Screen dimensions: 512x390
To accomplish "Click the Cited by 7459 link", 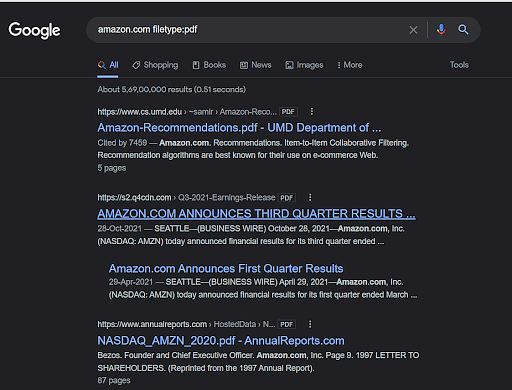I will pyautogui.click(x=122, y=143).
